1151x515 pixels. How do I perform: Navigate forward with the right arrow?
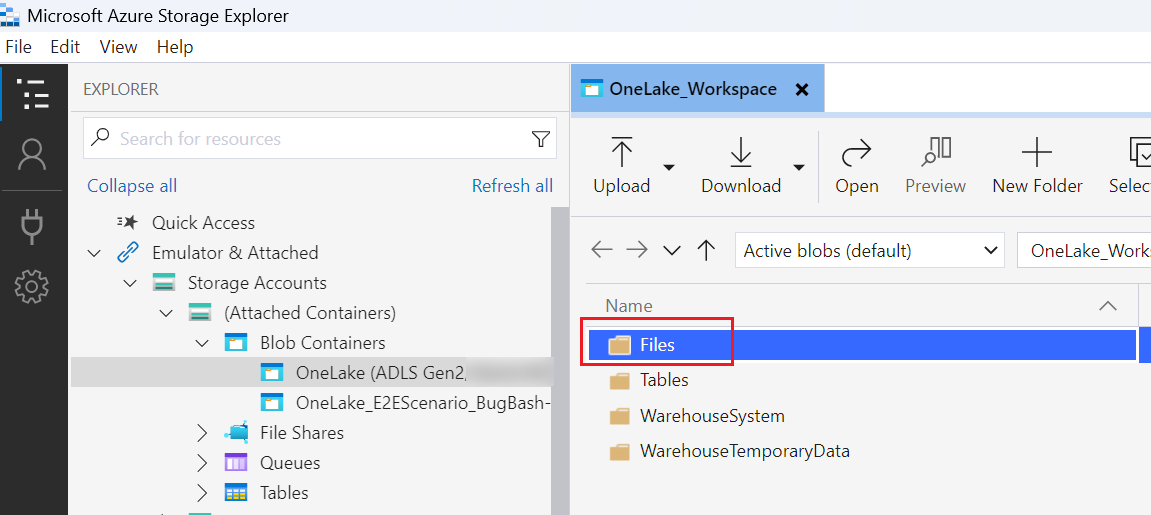pos(637,250)
